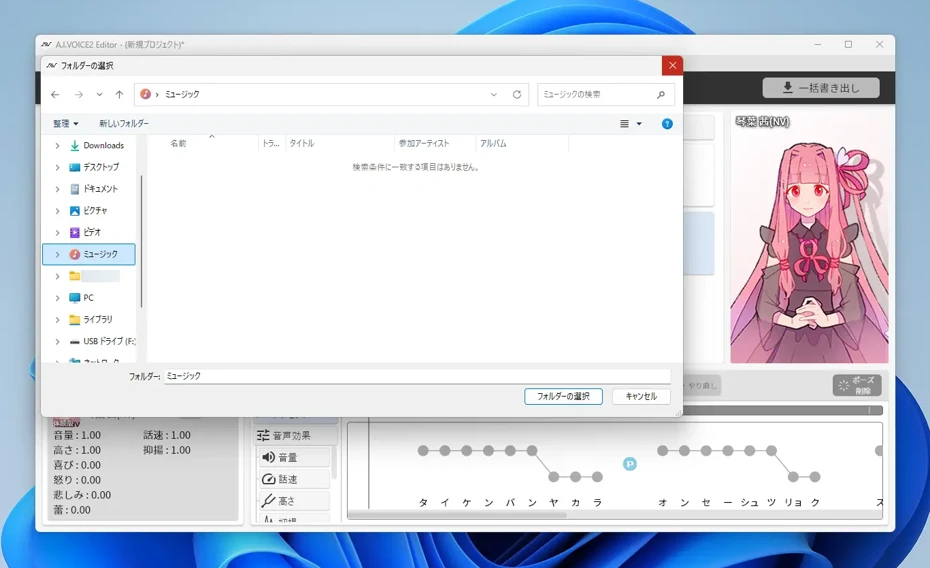Click the 音量 : 1.00 value
930x568 pixels.
(x=77, y=435)
